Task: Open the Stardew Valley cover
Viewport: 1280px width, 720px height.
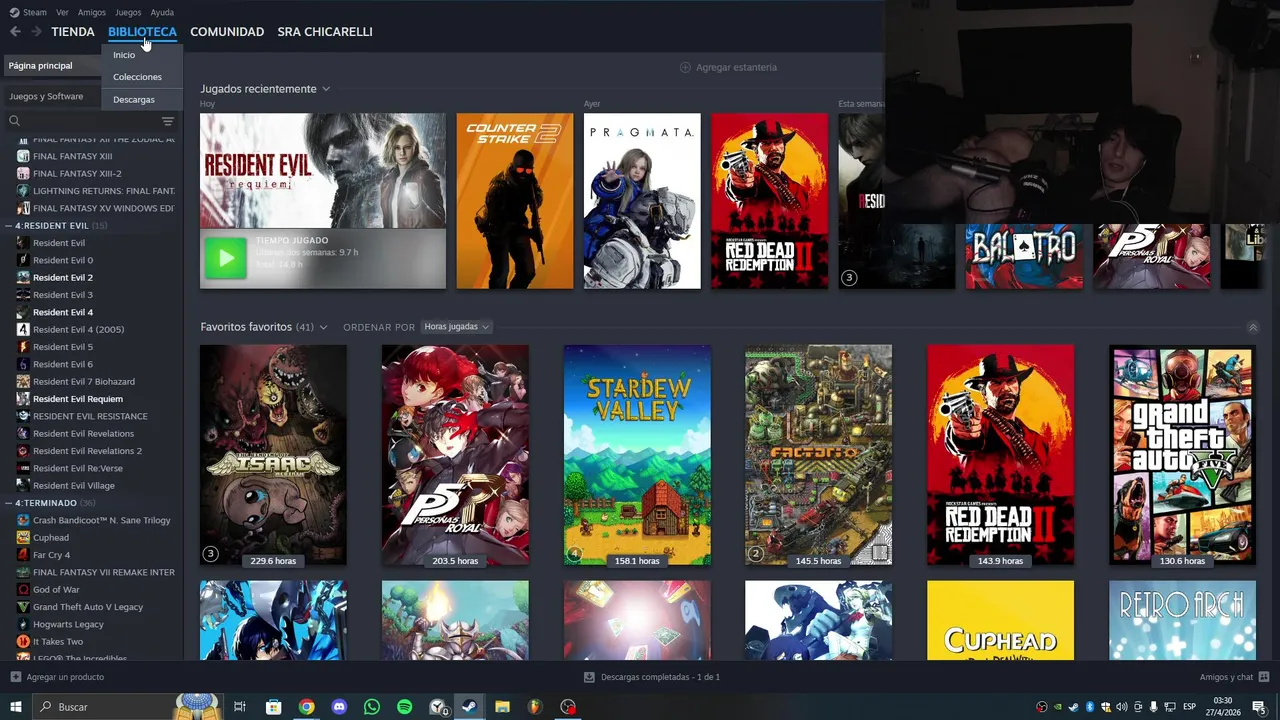Action: tap(637, 455)
